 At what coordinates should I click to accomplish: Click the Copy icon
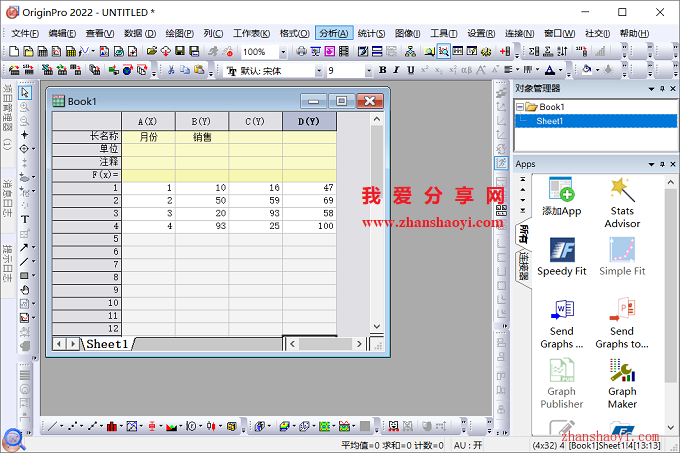click(185, 70)
